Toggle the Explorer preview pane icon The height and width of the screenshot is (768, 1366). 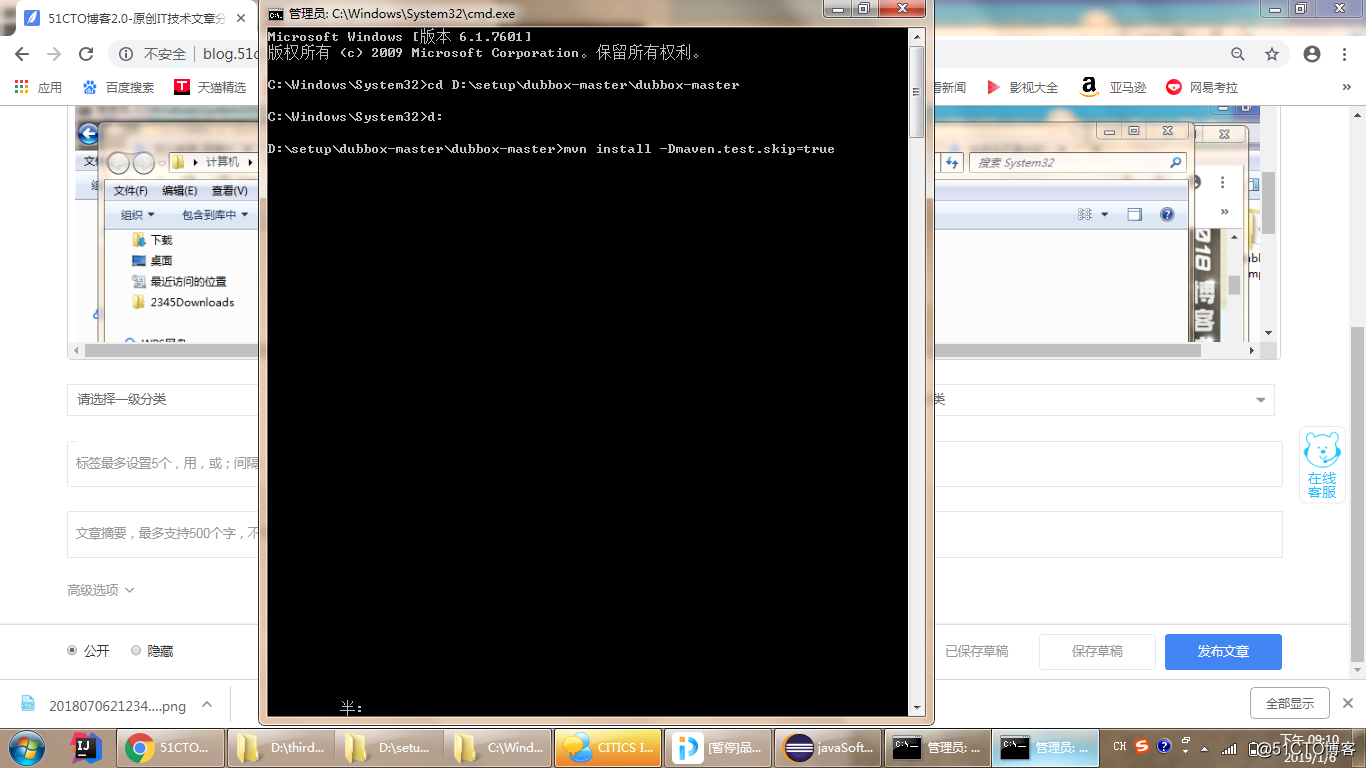coord(1134,215)
